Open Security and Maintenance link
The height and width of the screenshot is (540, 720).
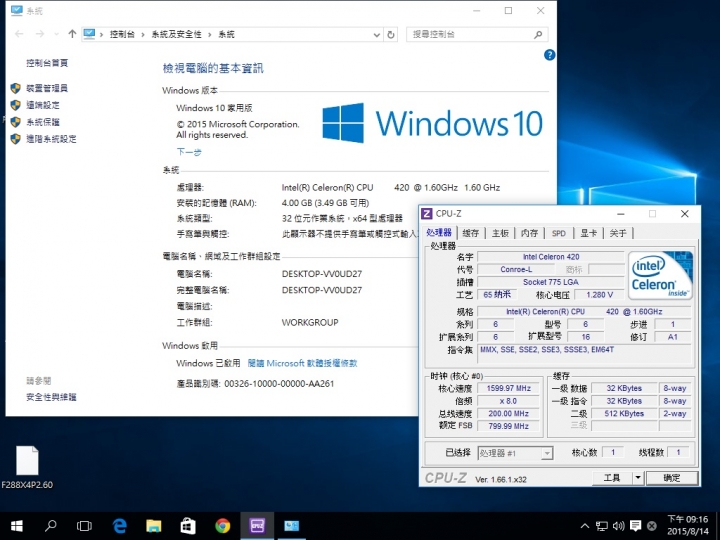point(51,397)
